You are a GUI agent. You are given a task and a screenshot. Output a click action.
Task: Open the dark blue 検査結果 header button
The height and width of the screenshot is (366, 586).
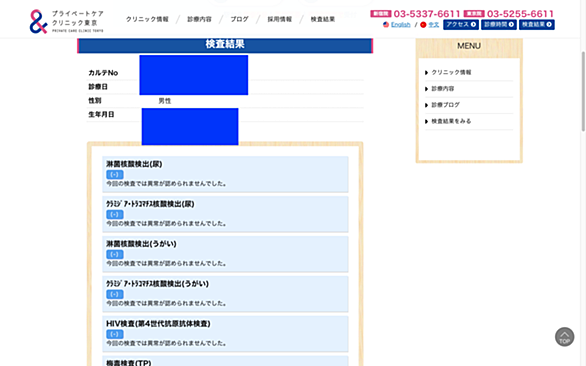537,25
